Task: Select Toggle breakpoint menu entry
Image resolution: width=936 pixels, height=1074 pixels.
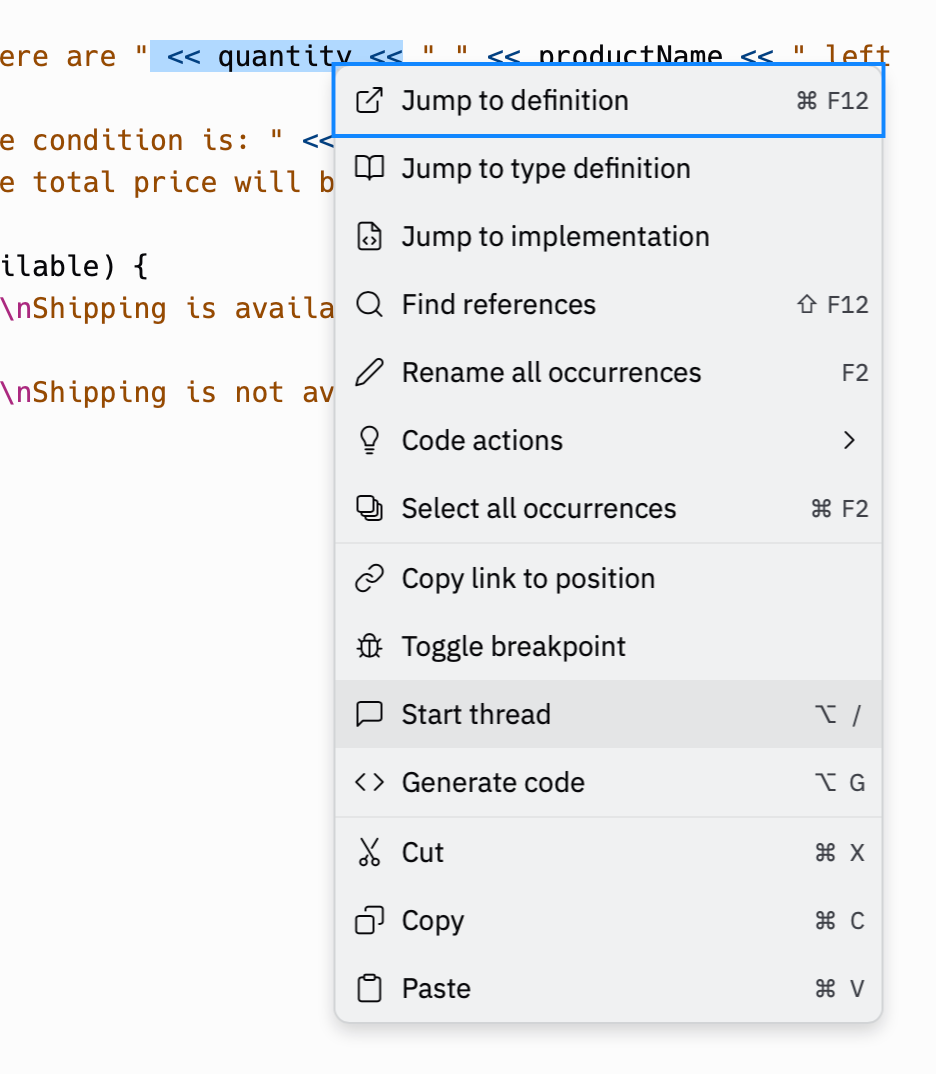Action: coord(609,647)
